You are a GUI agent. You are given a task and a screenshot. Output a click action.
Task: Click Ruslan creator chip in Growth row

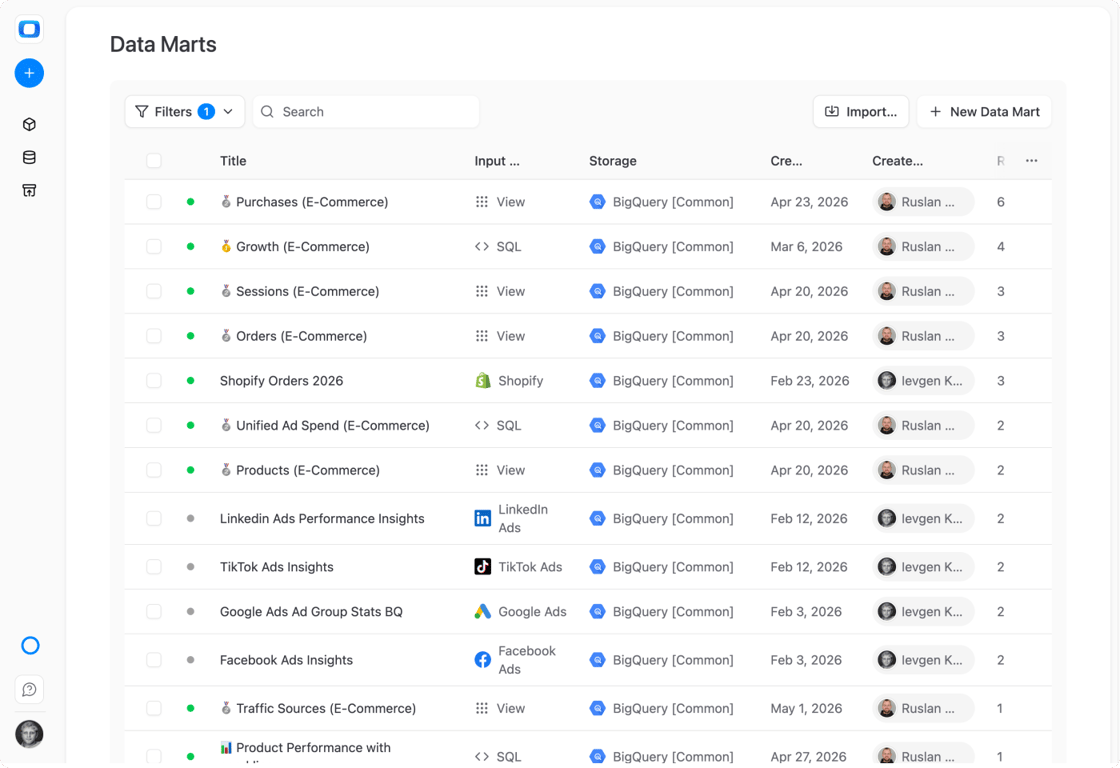click(923, 246)
